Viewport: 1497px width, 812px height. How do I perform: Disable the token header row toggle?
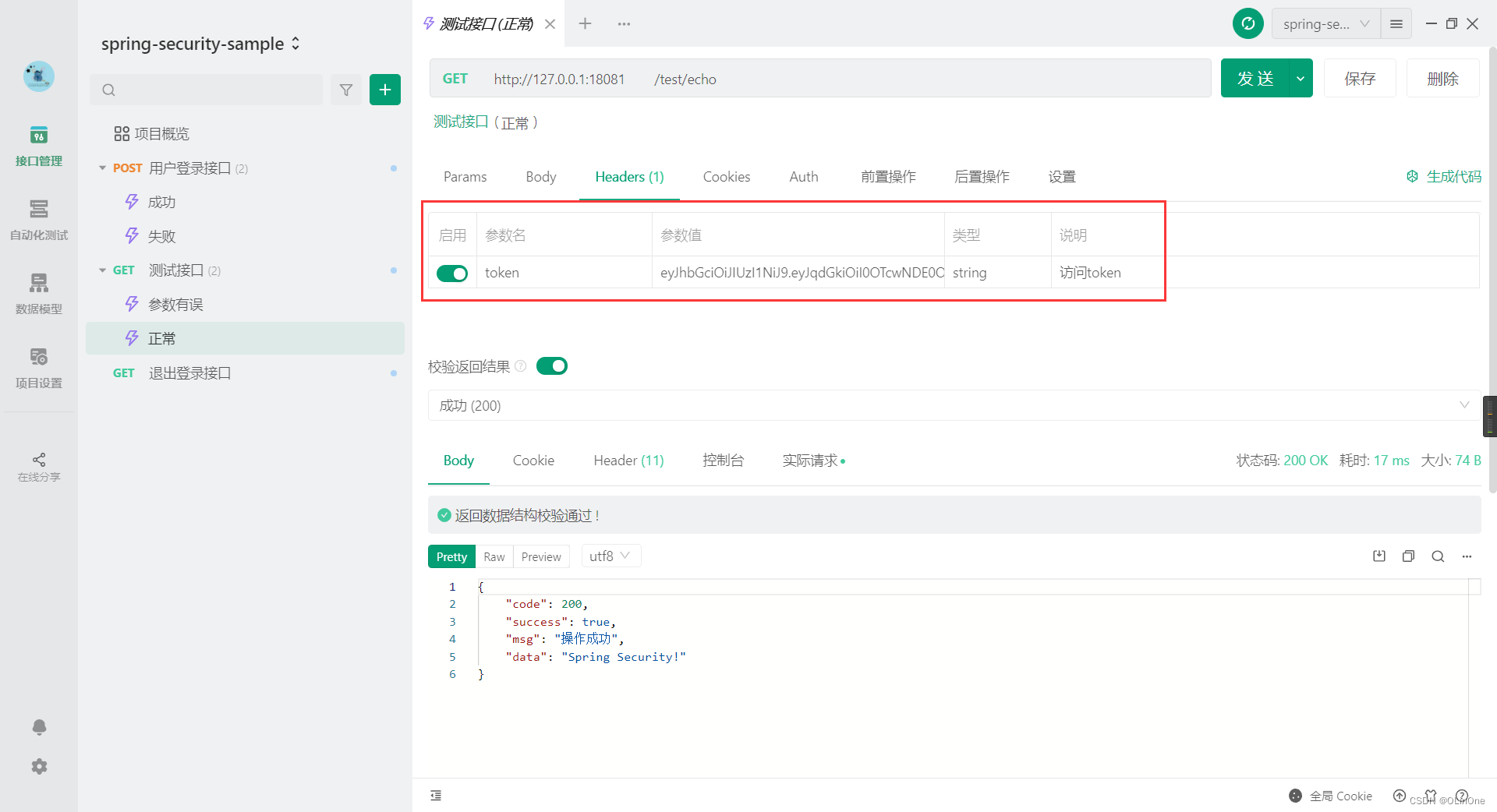click(x=451, y=273)
